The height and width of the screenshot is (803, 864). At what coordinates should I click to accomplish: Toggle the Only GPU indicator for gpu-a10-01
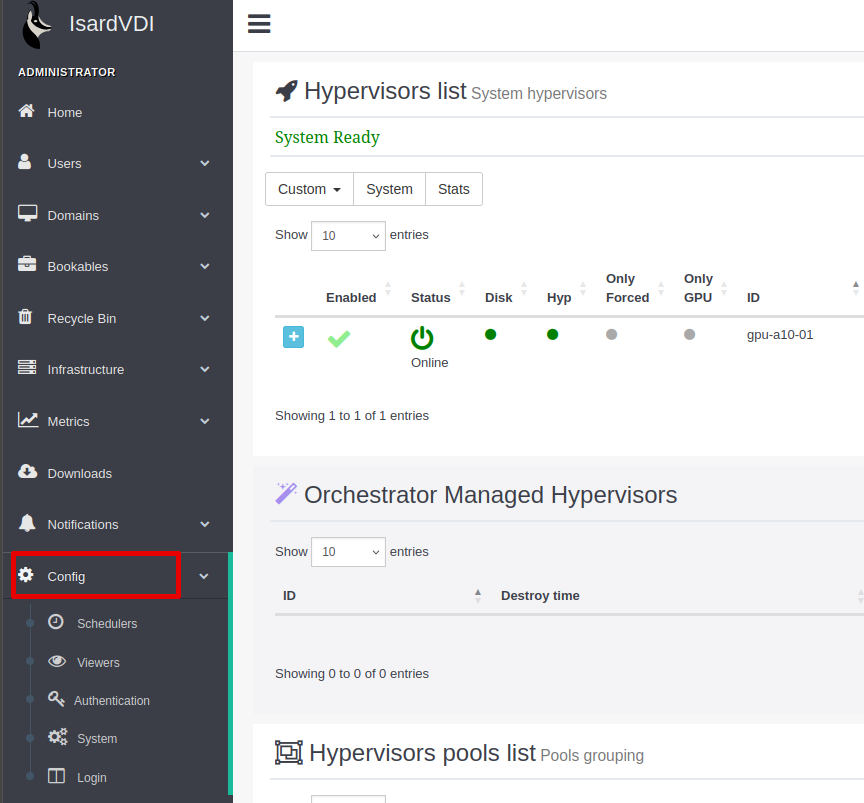coord(689,334)
